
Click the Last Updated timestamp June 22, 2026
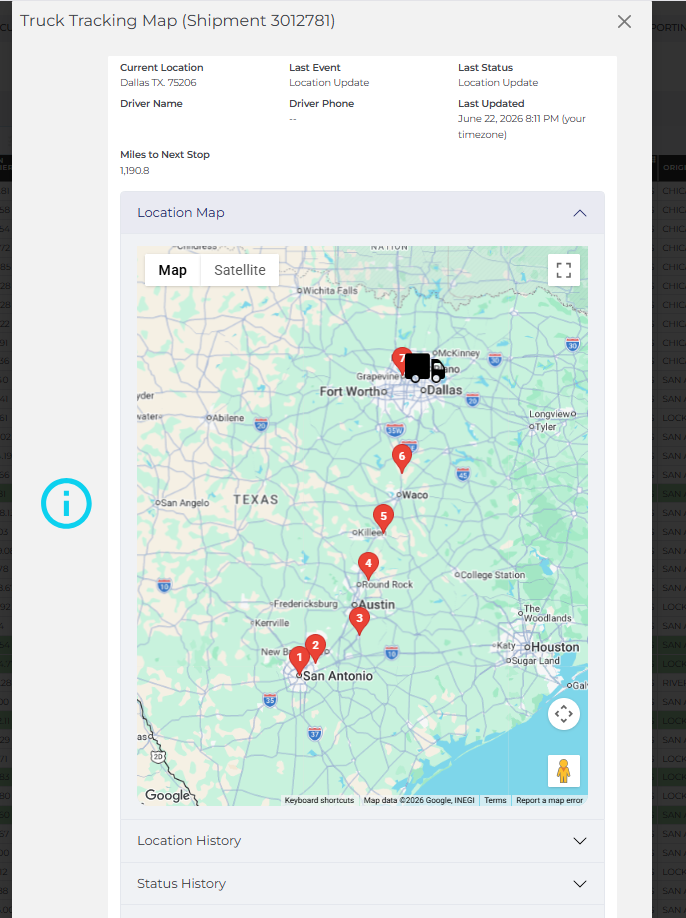pyautogui.click(x=522, y=126)
